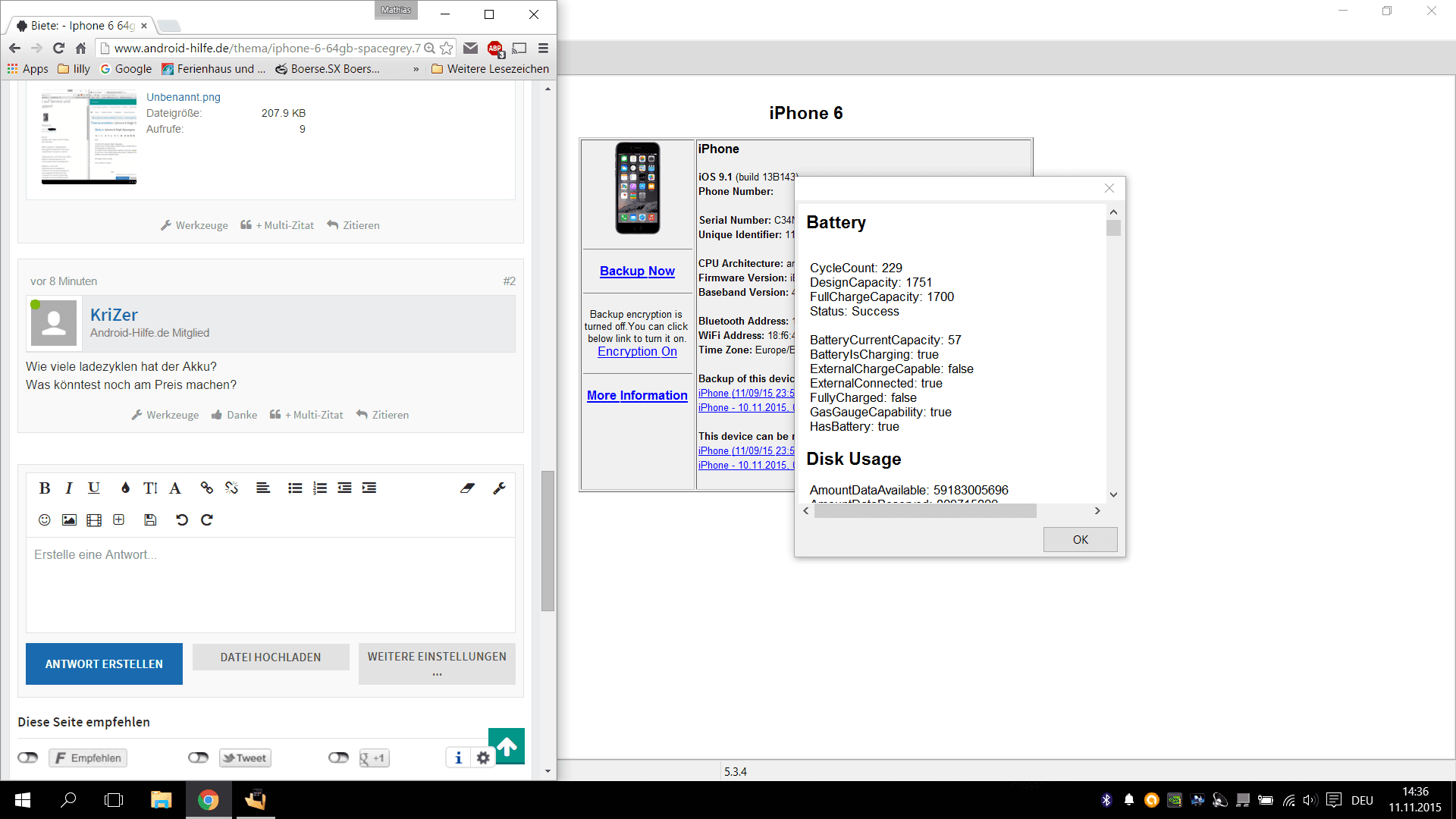Viewport: 1456px width, 819px height.
Task: Open the Unbenannt.png attachment thumbnail
Action: point(89,137)
